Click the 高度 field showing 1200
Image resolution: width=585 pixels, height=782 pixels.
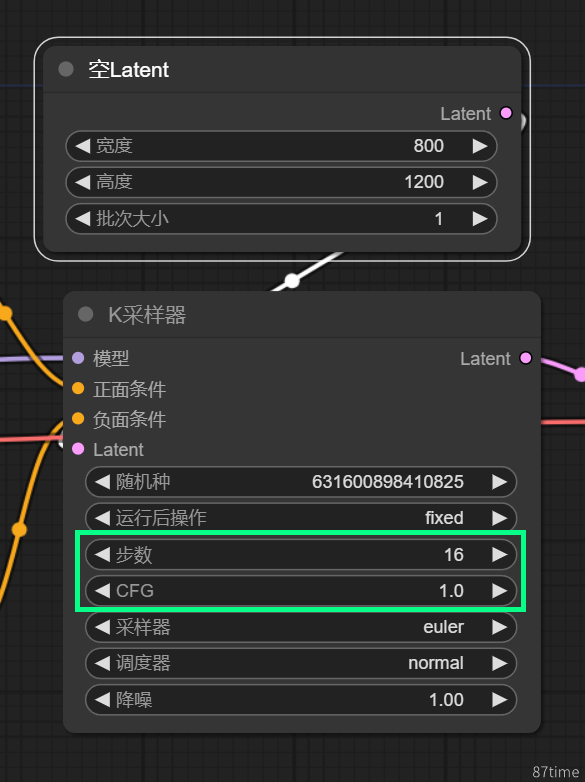click(281, 182)
